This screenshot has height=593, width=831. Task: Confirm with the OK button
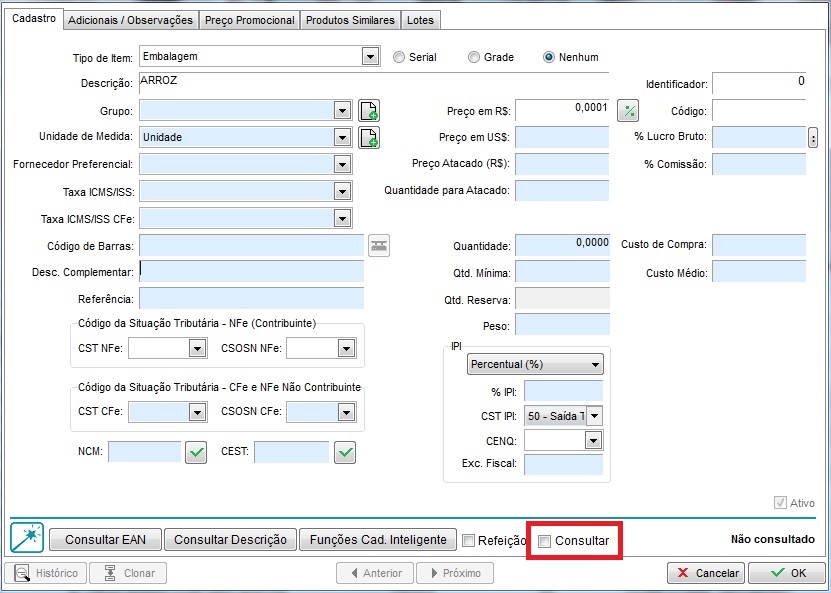pos(787,573)
